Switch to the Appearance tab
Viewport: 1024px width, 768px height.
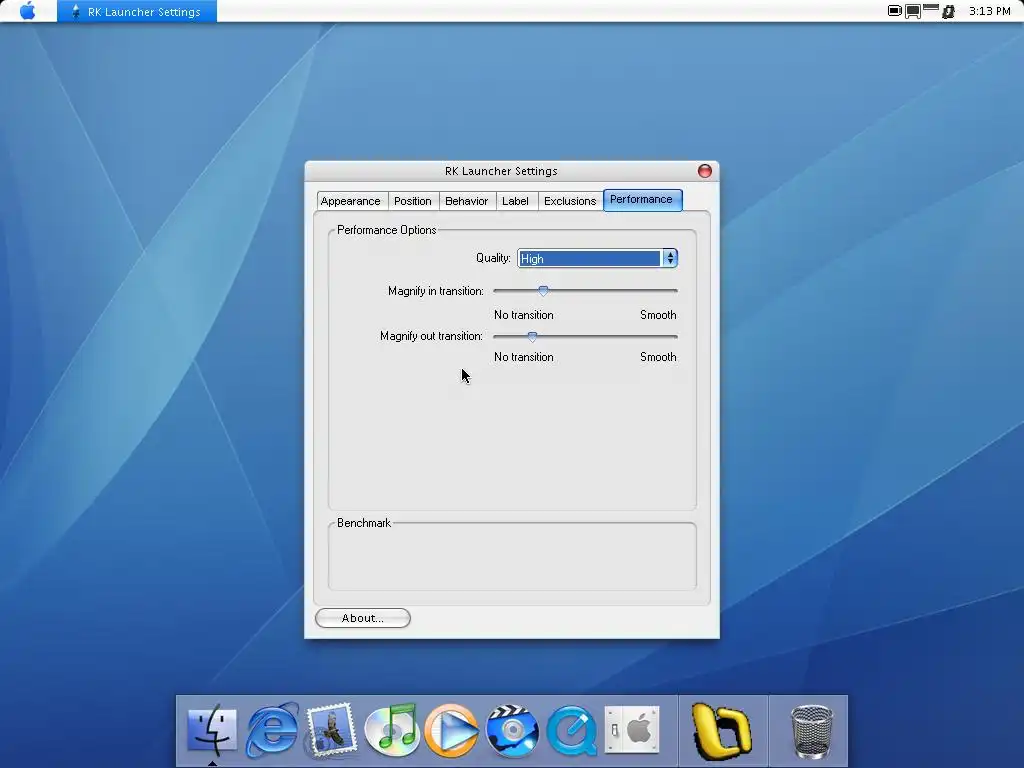351,201
